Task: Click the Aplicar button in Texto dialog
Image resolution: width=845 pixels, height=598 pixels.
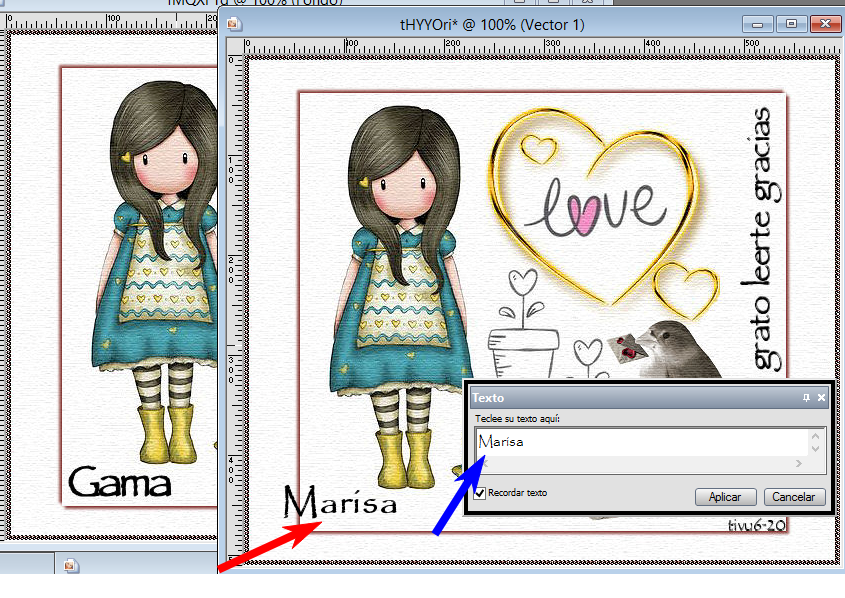Action: click(x=725, y=497)
